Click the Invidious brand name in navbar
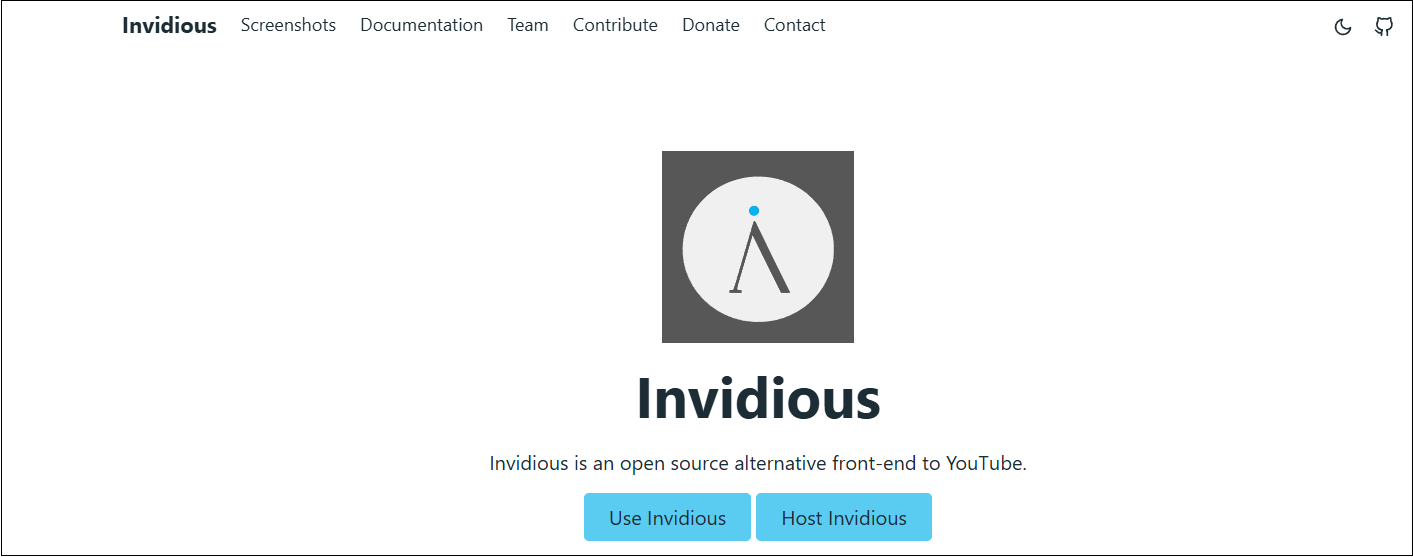This screenshot has height=557, width=1413. (169, 26)
